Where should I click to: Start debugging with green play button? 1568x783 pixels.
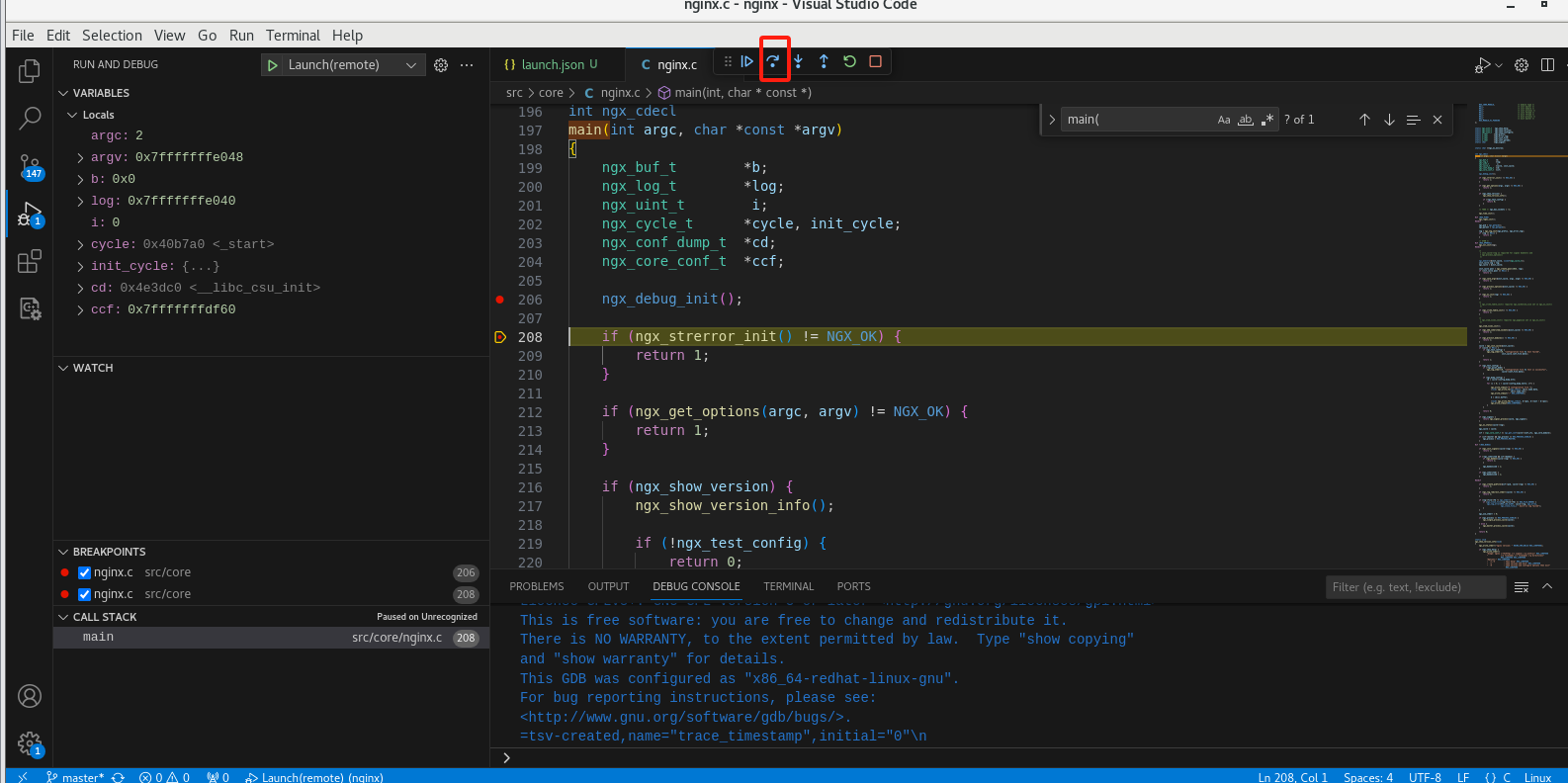click(272, 65)
